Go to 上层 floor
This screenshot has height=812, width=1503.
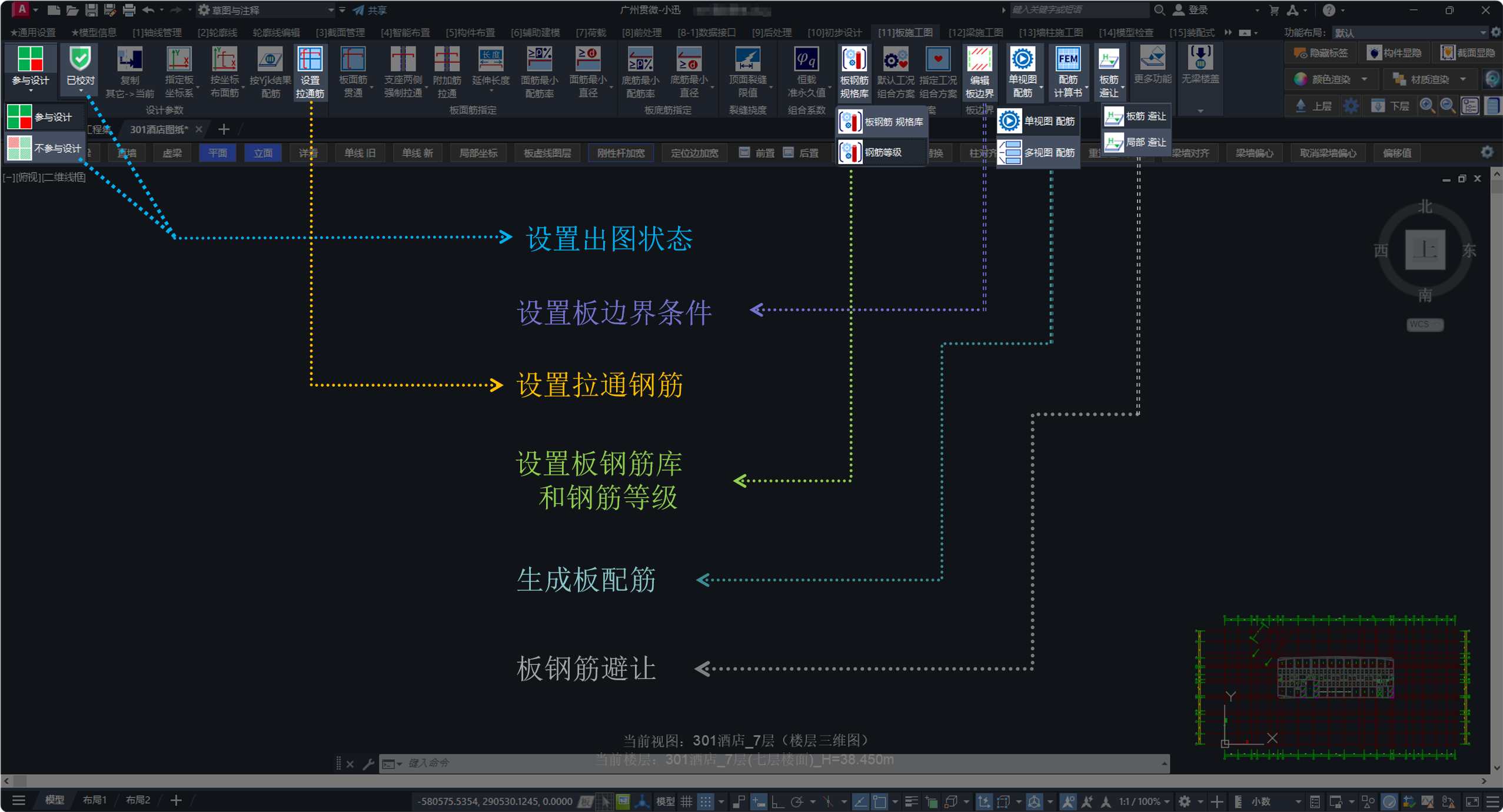coord(1314,106)
